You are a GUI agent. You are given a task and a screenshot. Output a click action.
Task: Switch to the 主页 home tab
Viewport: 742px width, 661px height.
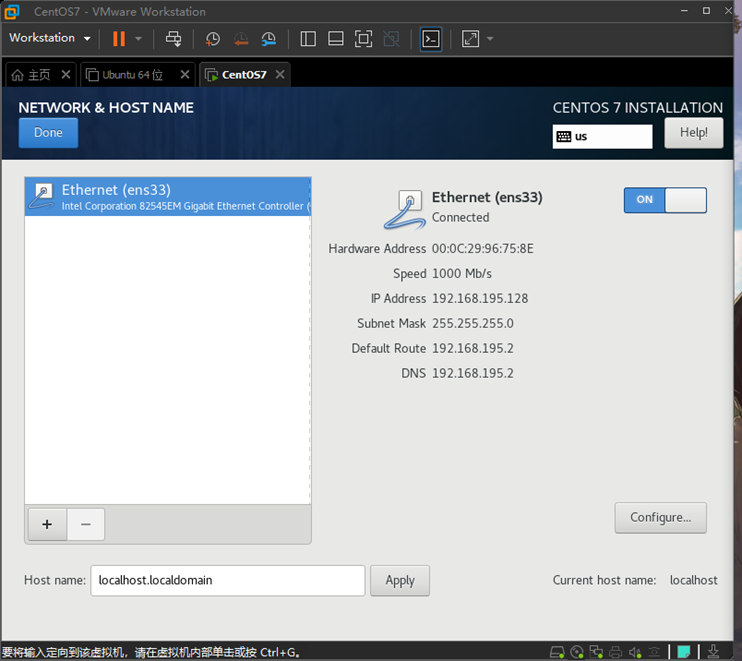point(31,75)
